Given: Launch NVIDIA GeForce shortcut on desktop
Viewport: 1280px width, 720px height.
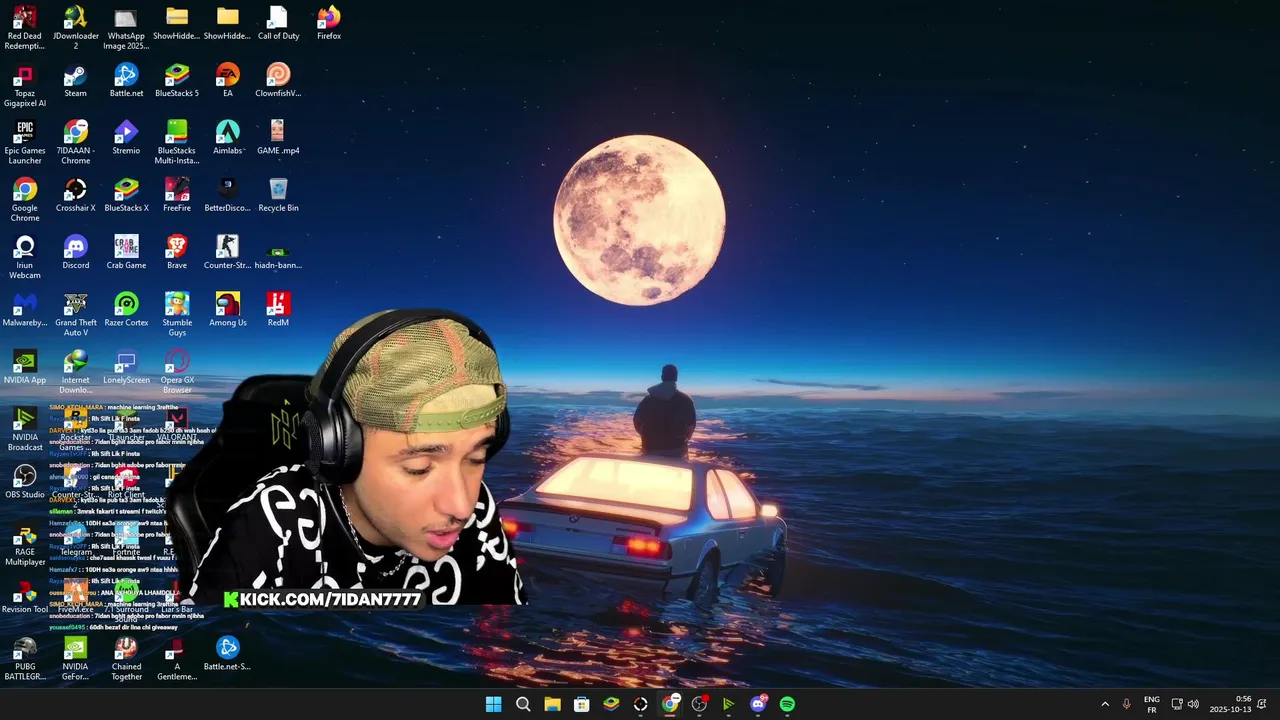Looking at the screenshot, I should click(x=76, y=659).
